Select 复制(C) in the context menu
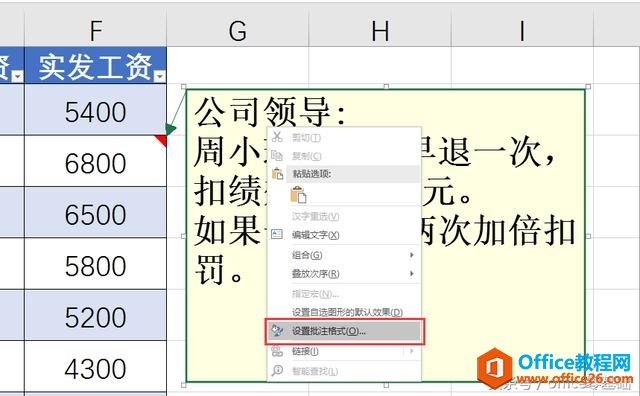 306,156
